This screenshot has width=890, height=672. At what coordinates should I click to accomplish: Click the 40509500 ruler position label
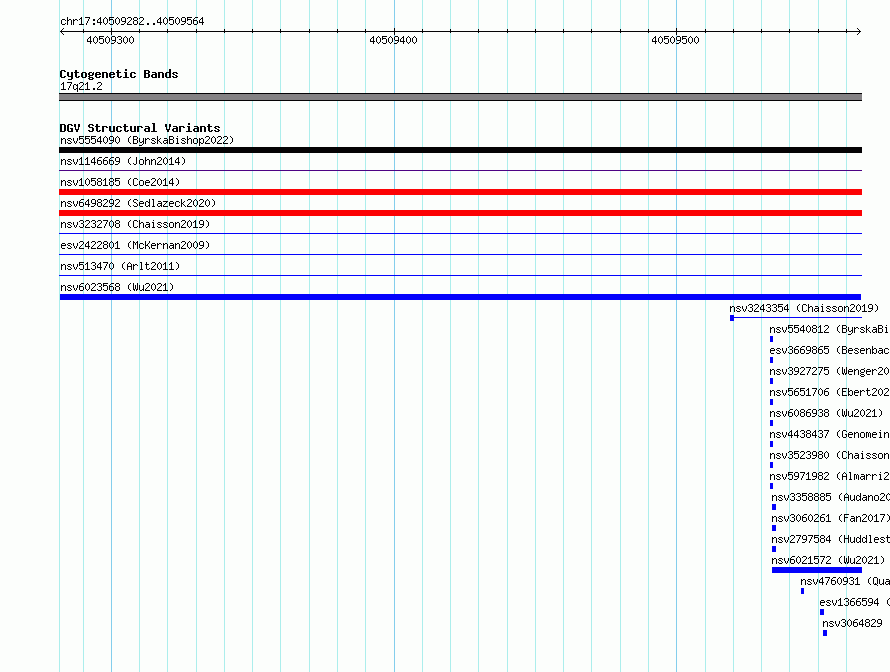pyautogui.click(x=675, y=40)
